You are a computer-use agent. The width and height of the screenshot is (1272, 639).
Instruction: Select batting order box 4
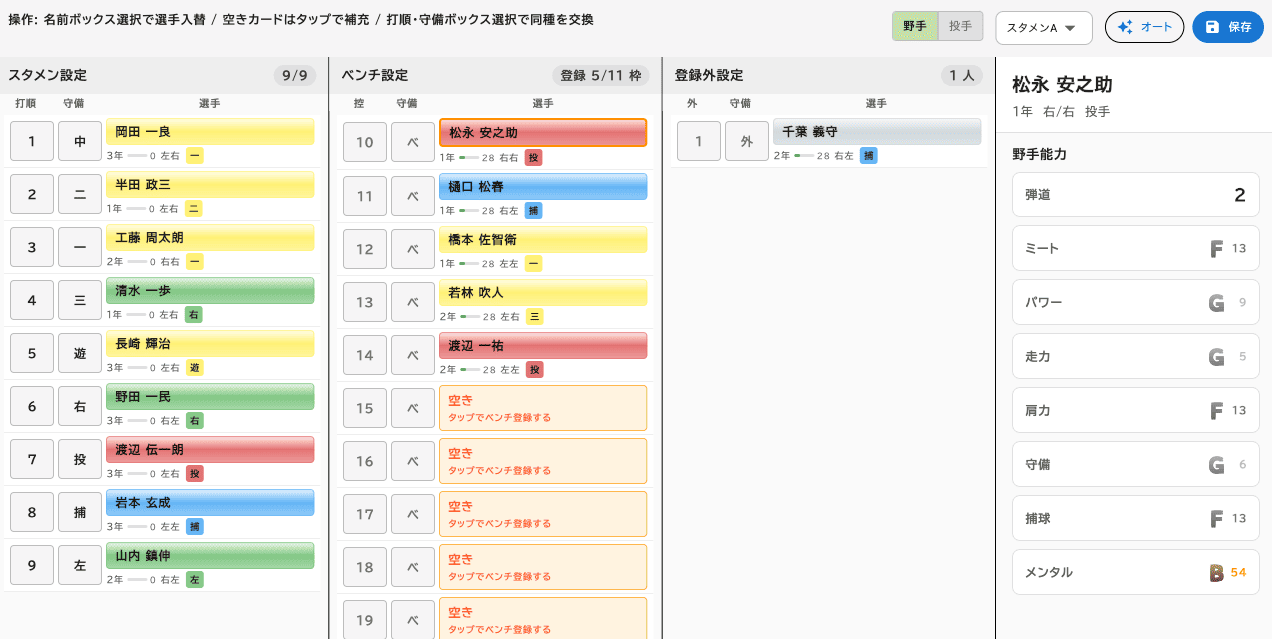click(32, 300)
